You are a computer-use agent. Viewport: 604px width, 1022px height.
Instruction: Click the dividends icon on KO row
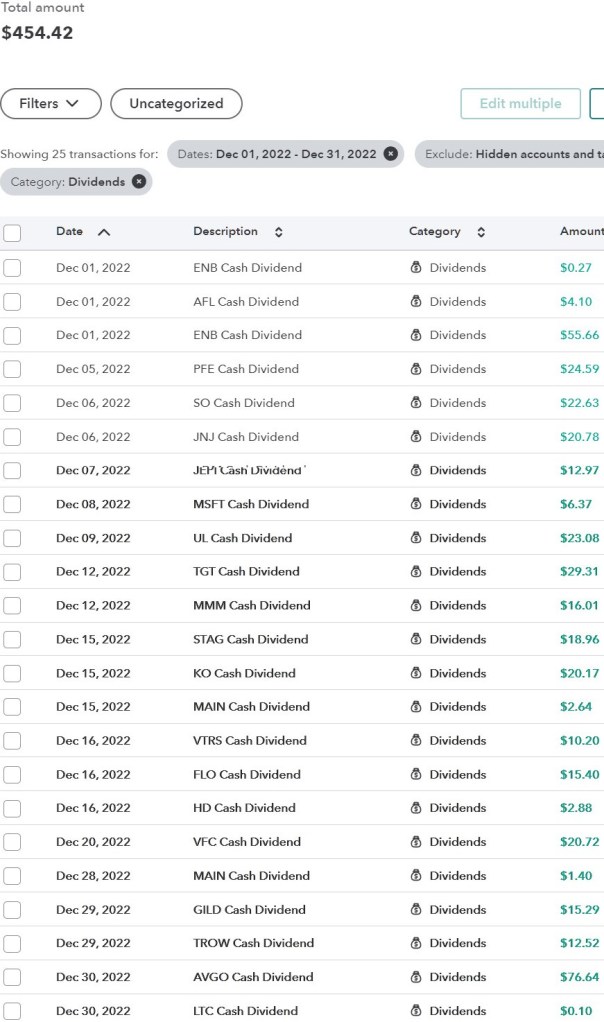(x=416, y=673)
